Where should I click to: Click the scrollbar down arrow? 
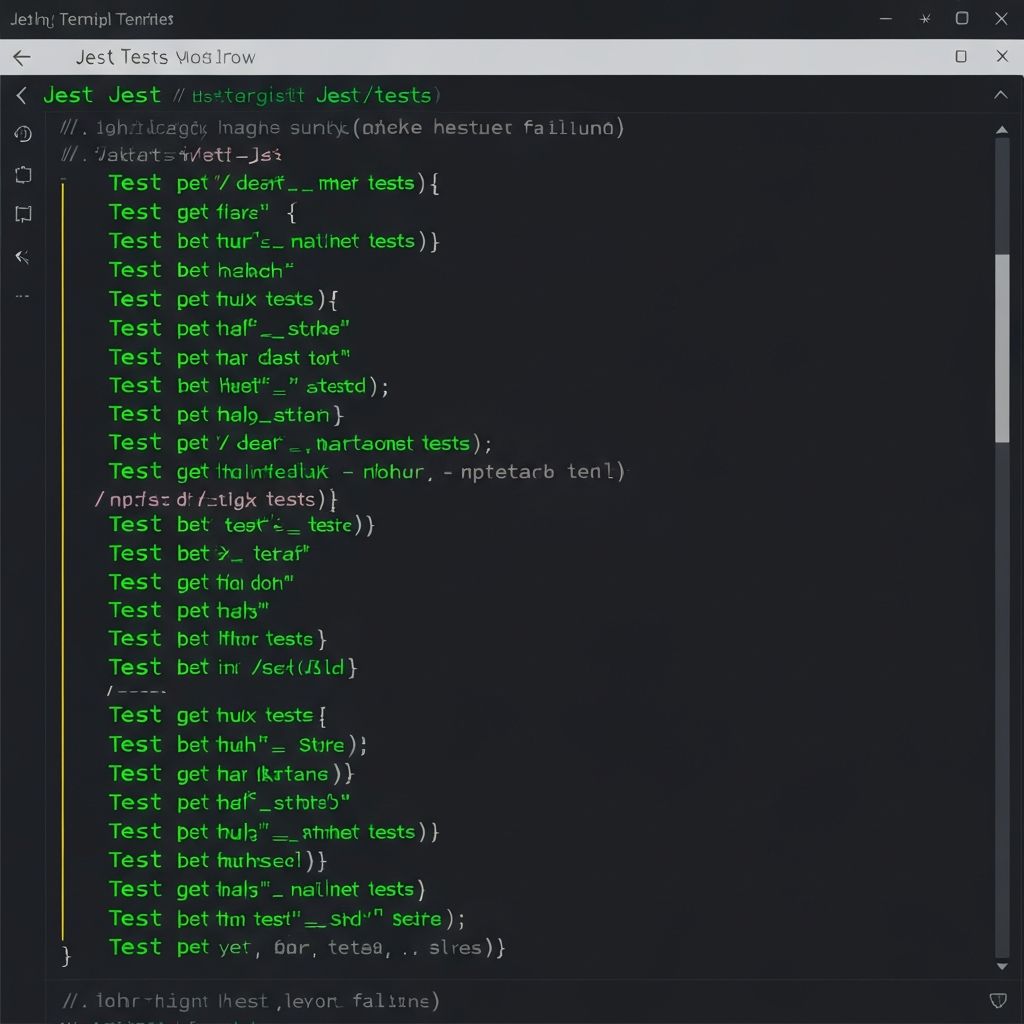point(1002,966)
